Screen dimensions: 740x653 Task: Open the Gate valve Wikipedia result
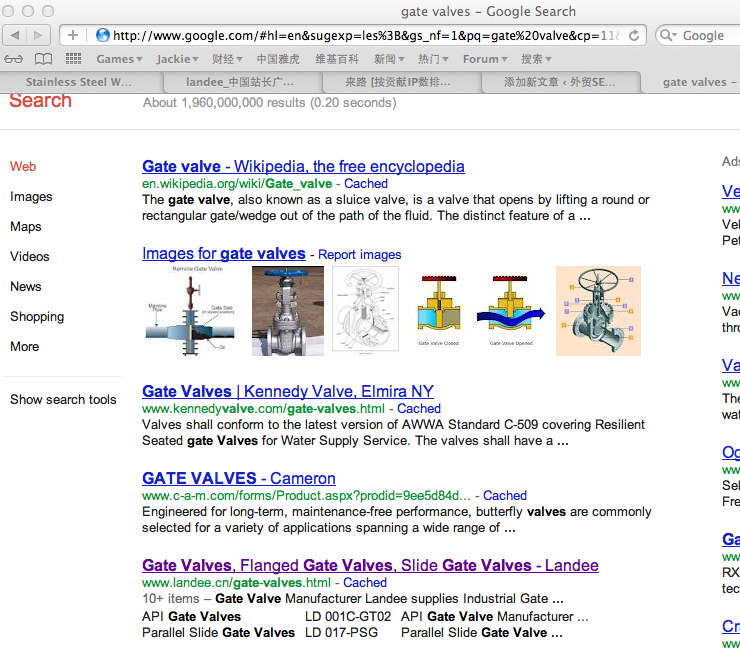click(x=303, y=167)
